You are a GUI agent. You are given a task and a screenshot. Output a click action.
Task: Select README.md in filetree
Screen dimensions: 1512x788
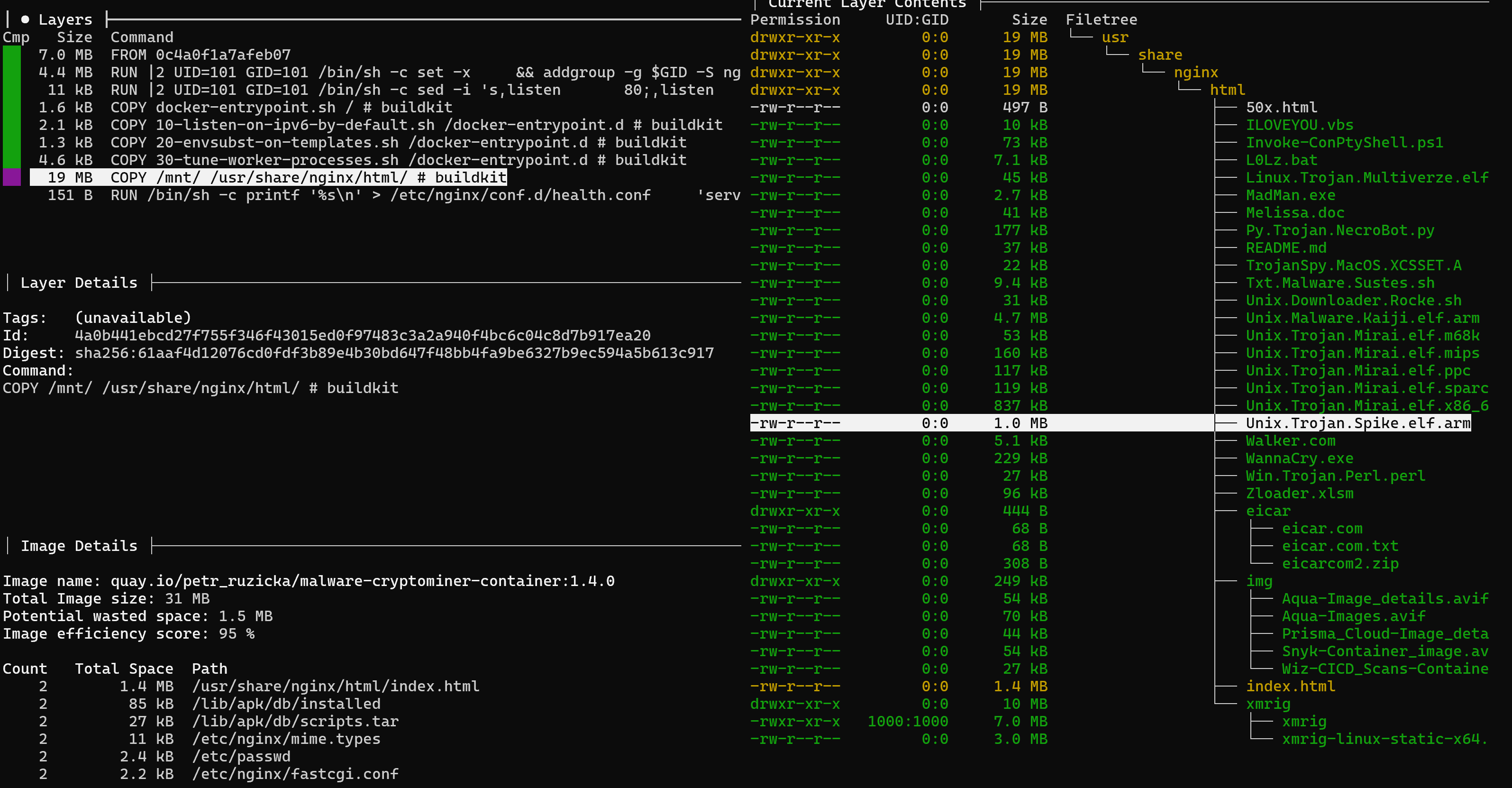[x=1286, y=248]
